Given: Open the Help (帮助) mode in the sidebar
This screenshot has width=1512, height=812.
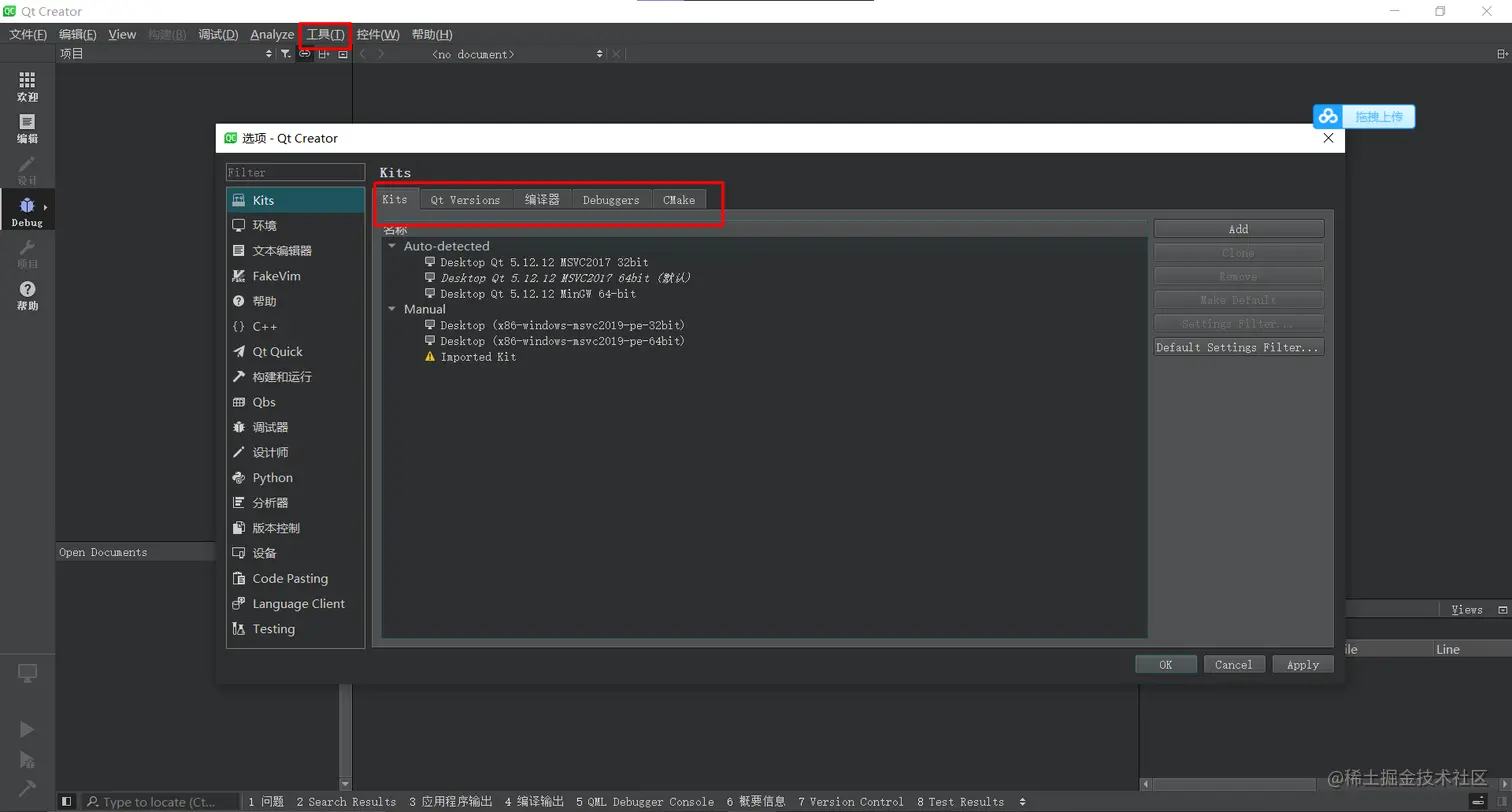Looking at the screenshot, I should click(27, 296).
